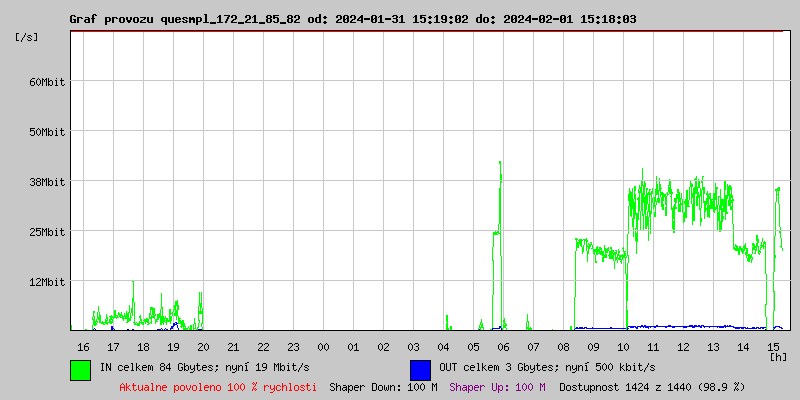Click hour 12 on time axis
This screenshot has height=400, width=800.
[x=683, y=347]
